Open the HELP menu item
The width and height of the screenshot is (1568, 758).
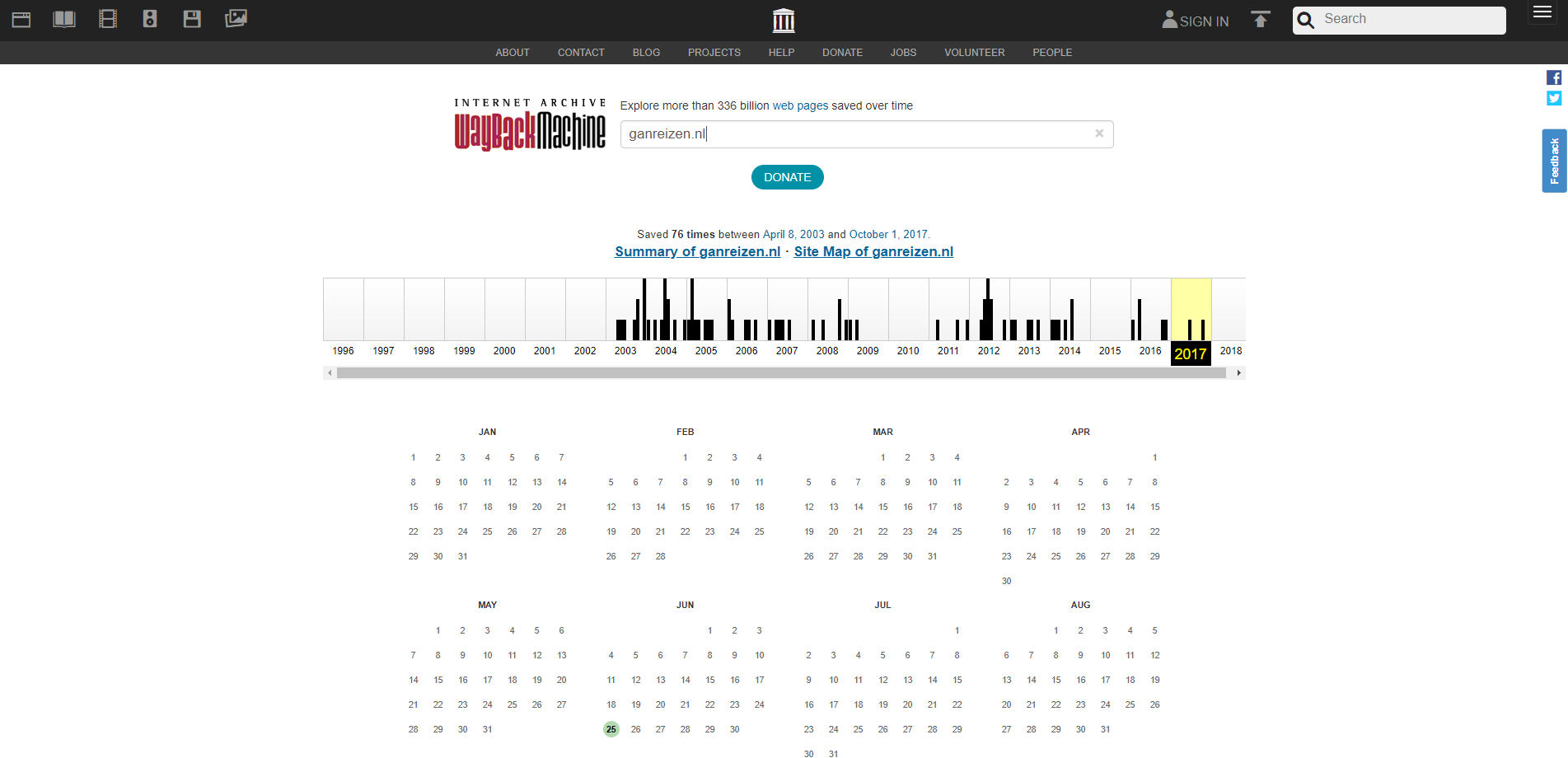click(781, 53)
